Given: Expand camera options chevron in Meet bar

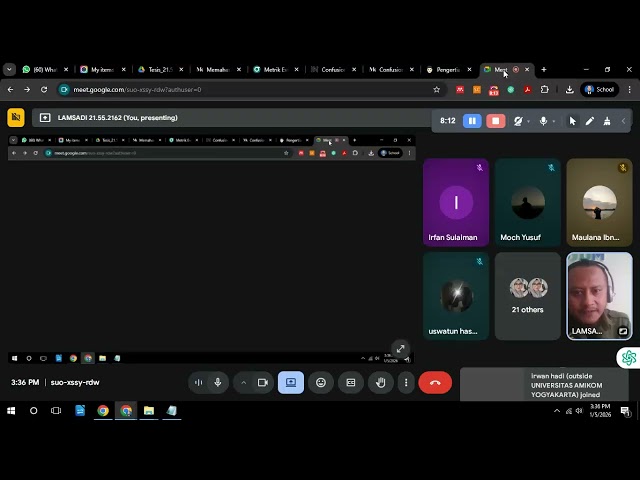Looking at the screenshot, I should [243, 382].
